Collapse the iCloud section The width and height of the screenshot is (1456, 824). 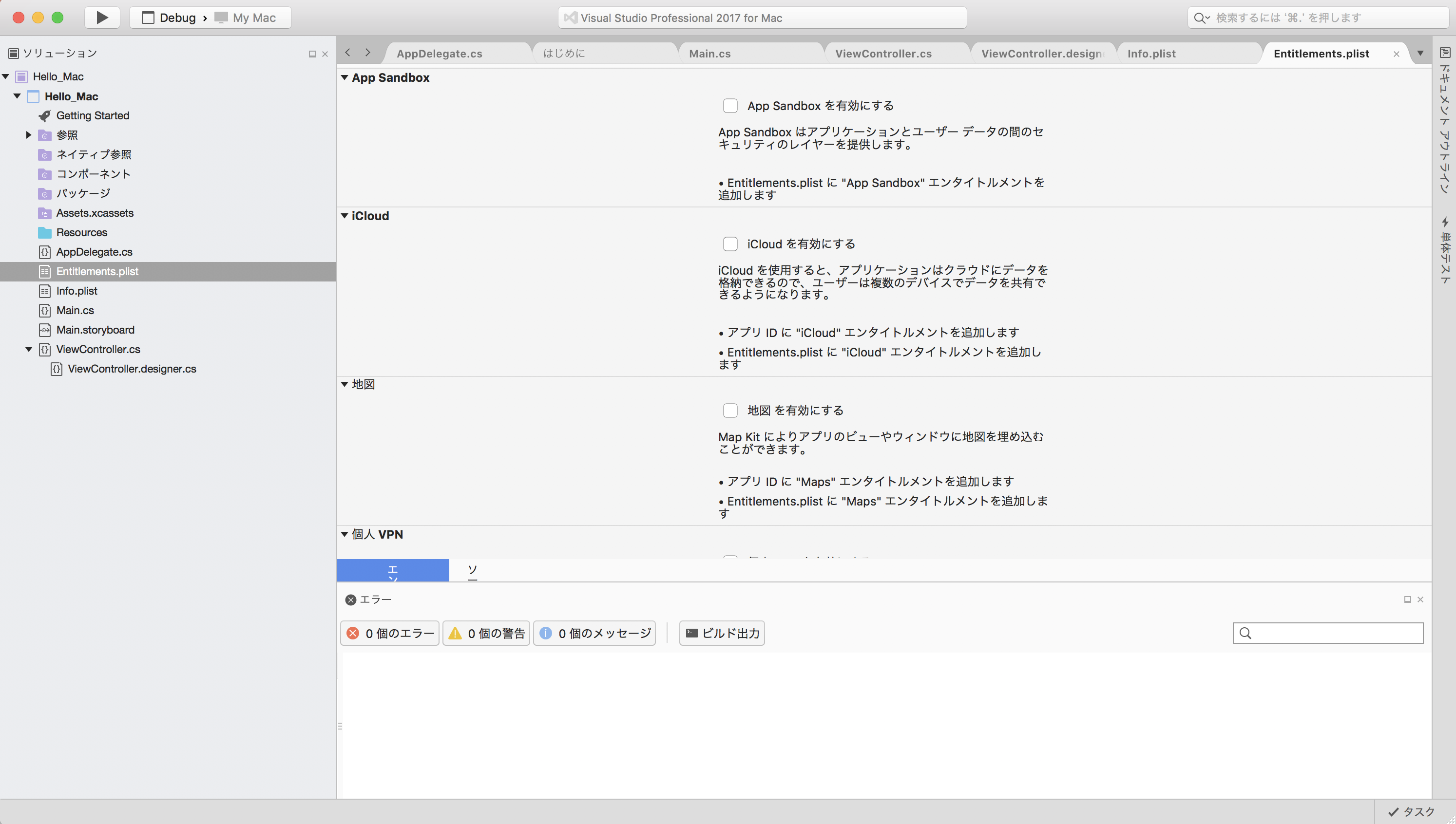[x=344, y=216]
